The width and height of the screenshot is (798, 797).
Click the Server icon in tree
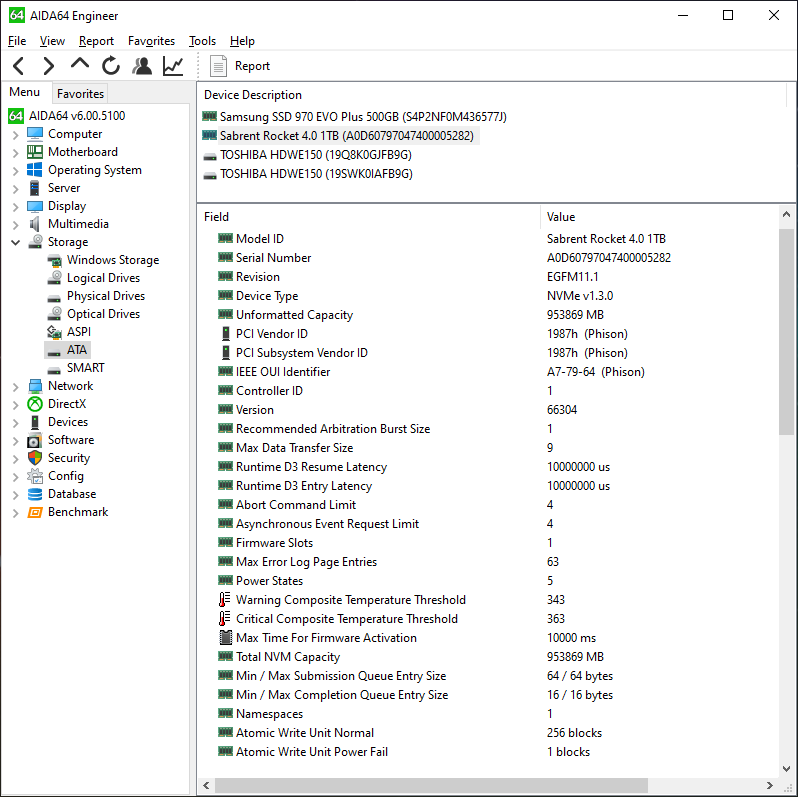[x=35, y=188]
